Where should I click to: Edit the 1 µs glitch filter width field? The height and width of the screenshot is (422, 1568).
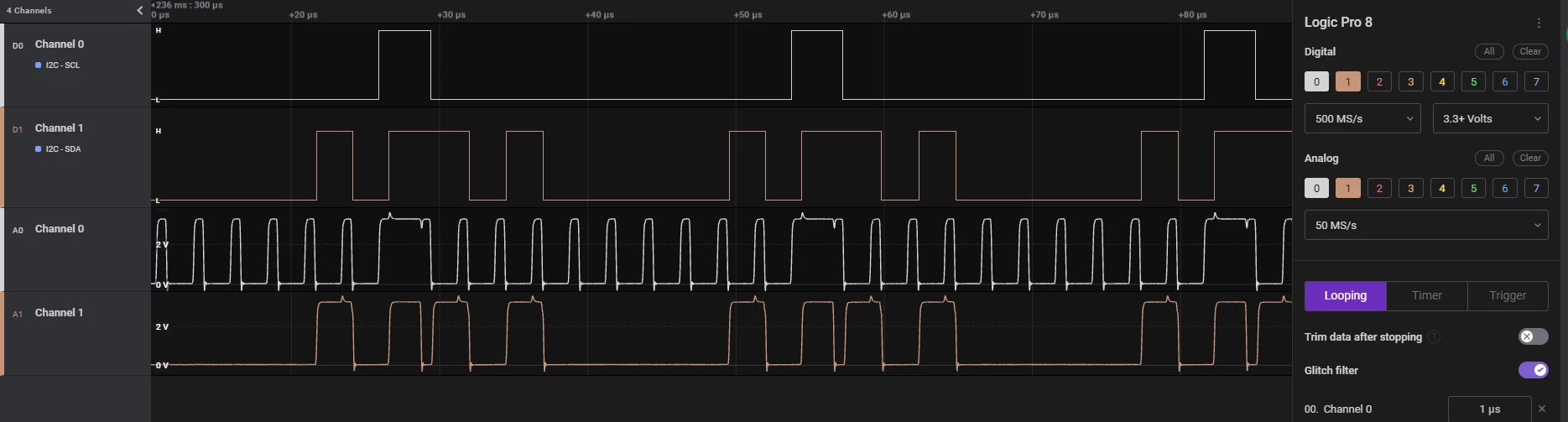coord(1490,409)
